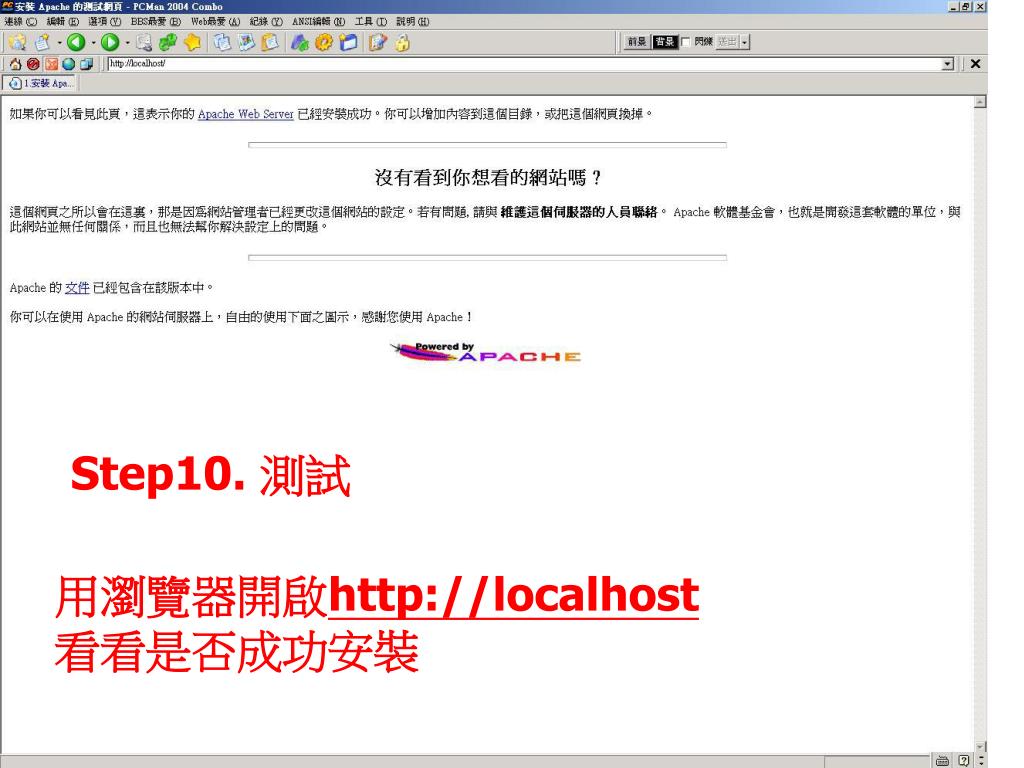1024x768 pixels.
Task: Click the yellow star favorites icon
Action: [x=192, y=42]
